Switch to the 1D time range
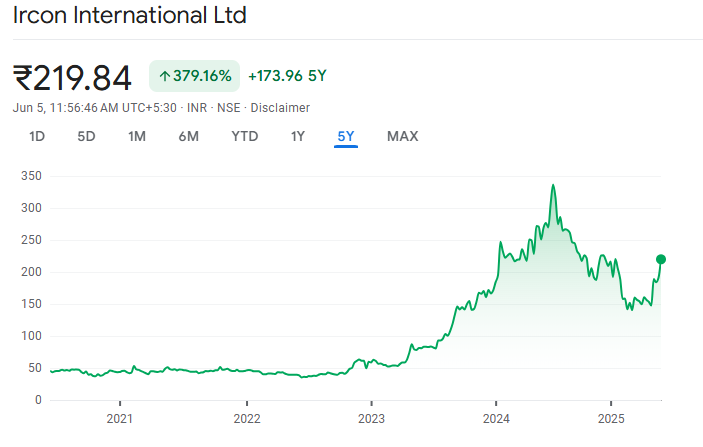 point(37,136)
